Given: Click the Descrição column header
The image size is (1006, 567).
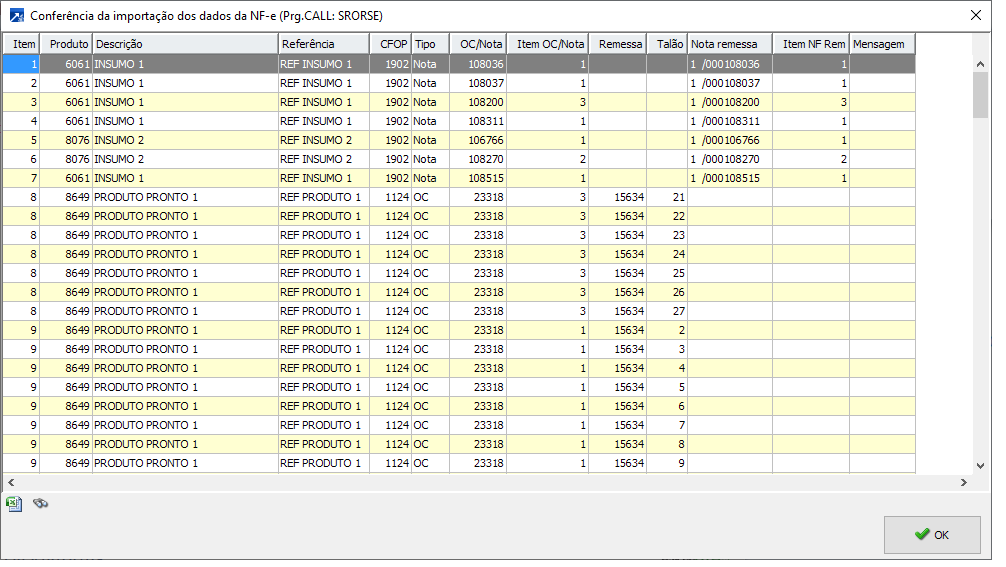Looking at the screenshot, I should coord(185,44).
